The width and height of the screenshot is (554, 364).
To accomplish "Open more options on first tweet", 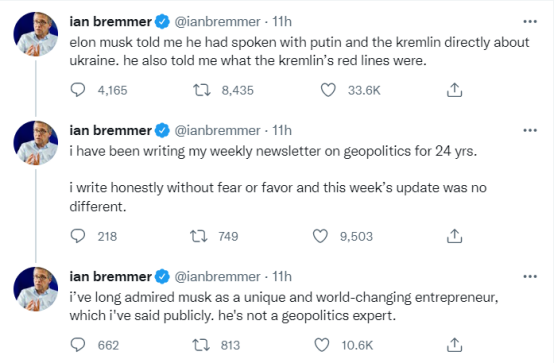I will [x=530, y=22].
